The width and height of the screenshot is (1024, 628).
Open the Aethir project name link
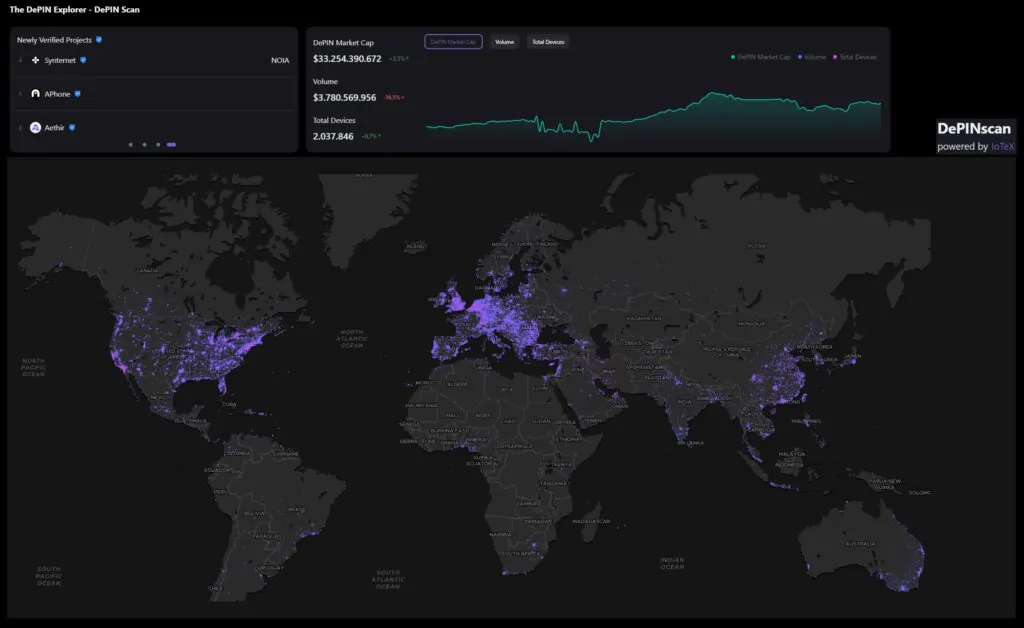pyautogui.click(x=54, y=128)
